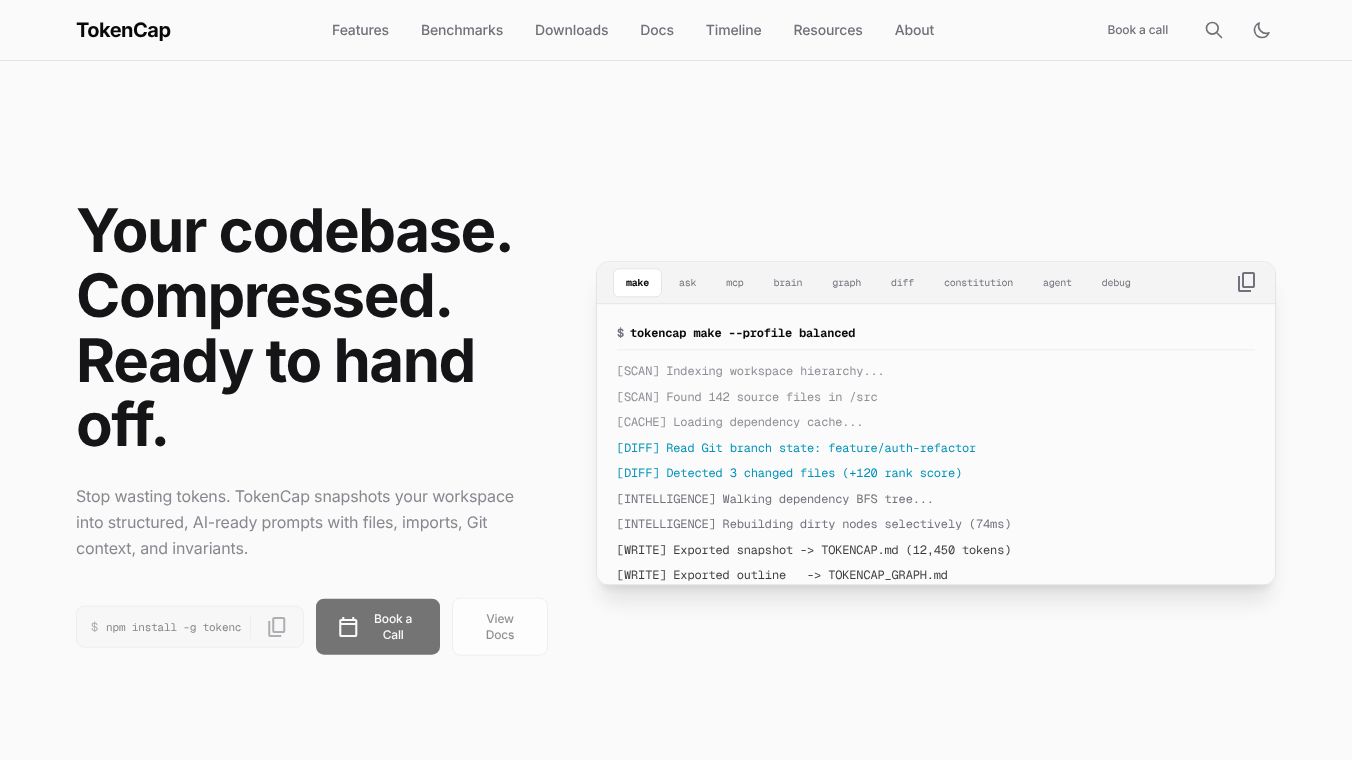The height and width of the screenshot is (760, 1352).
Task: Click the Exported outline TOKENCAP_GRAPH.md line
Action: click(782, 575)
